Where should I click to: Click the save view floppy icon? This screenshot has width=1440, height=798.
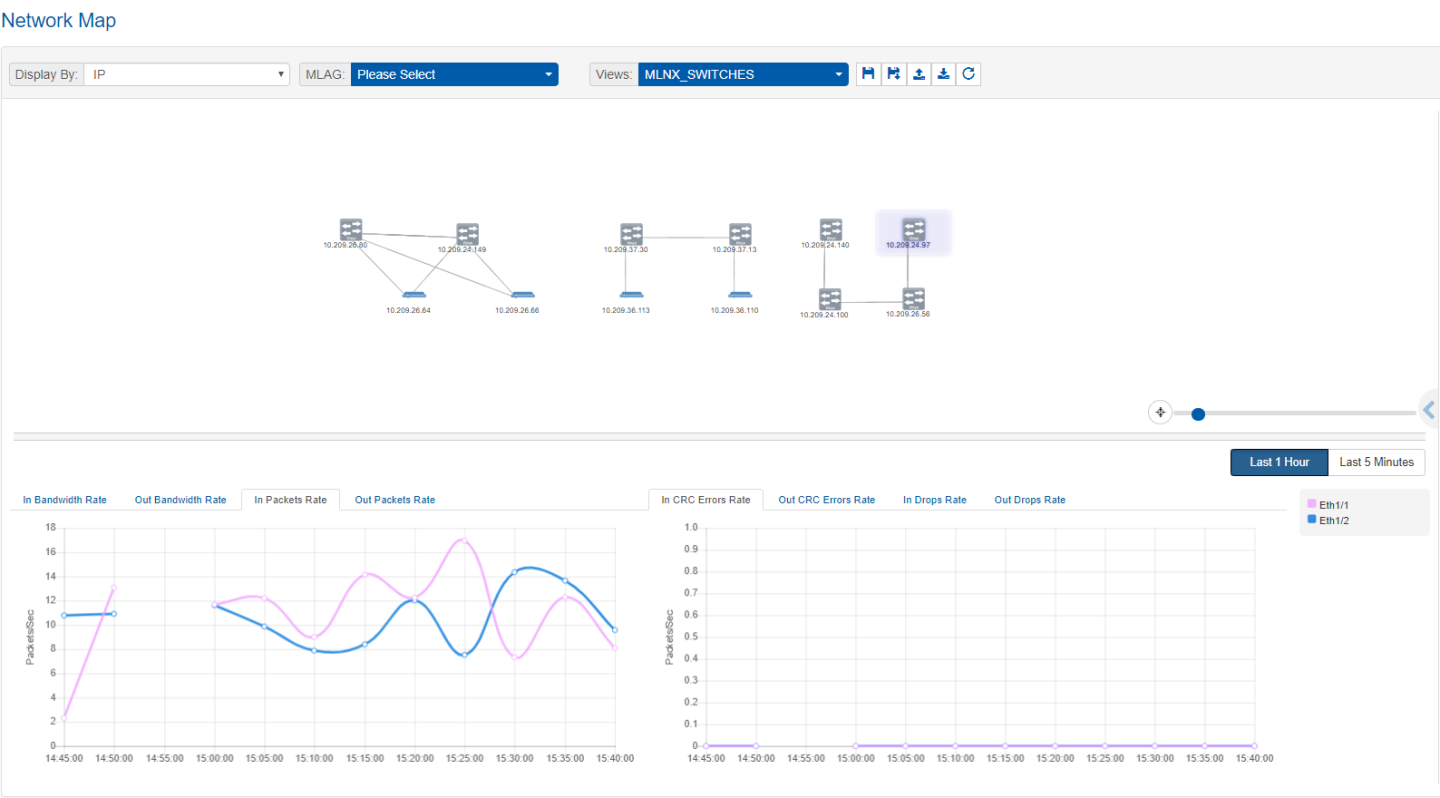point(868,74)
